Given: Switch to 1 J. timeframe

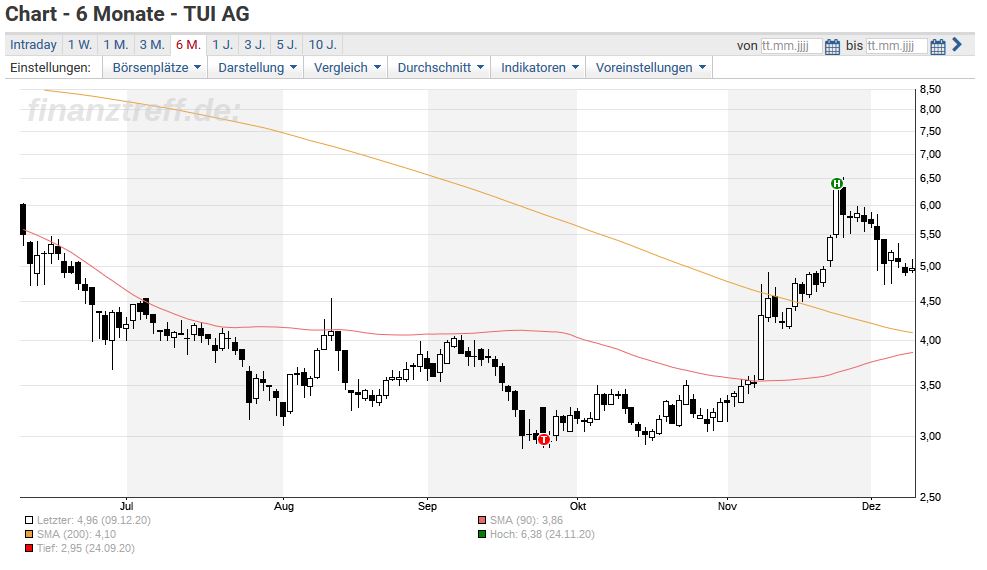Looking at the screenshot, I should click(x=222, y=45).
